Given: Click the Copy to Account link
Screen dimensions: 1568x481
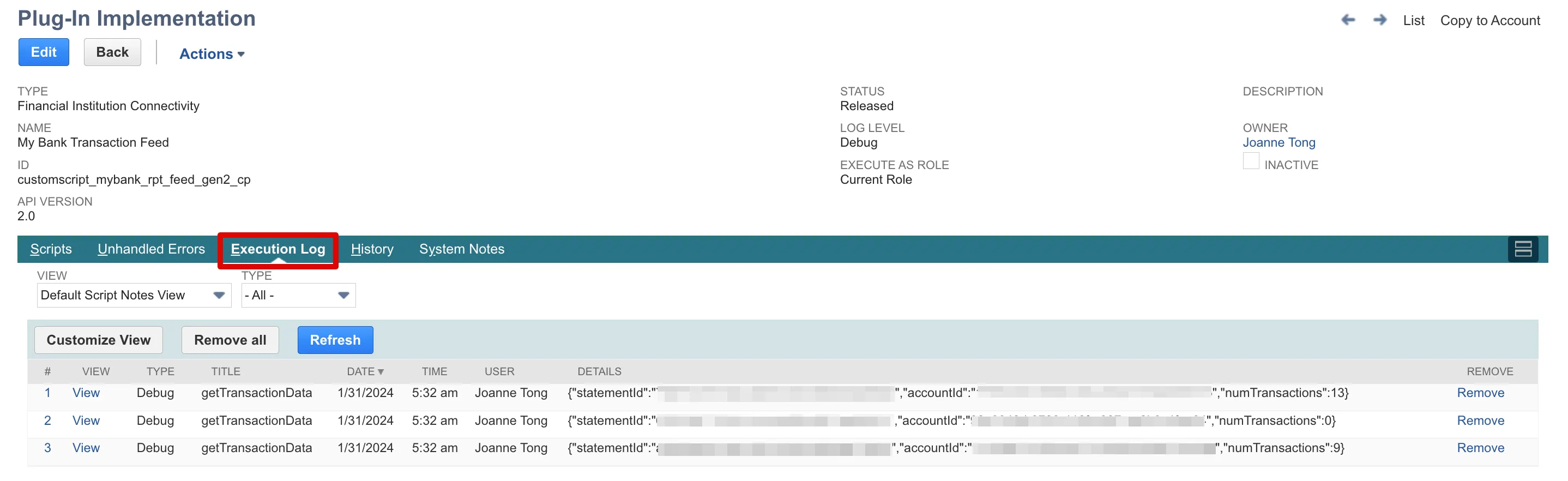Looking at the screenshot, I should pos(1489,21).
